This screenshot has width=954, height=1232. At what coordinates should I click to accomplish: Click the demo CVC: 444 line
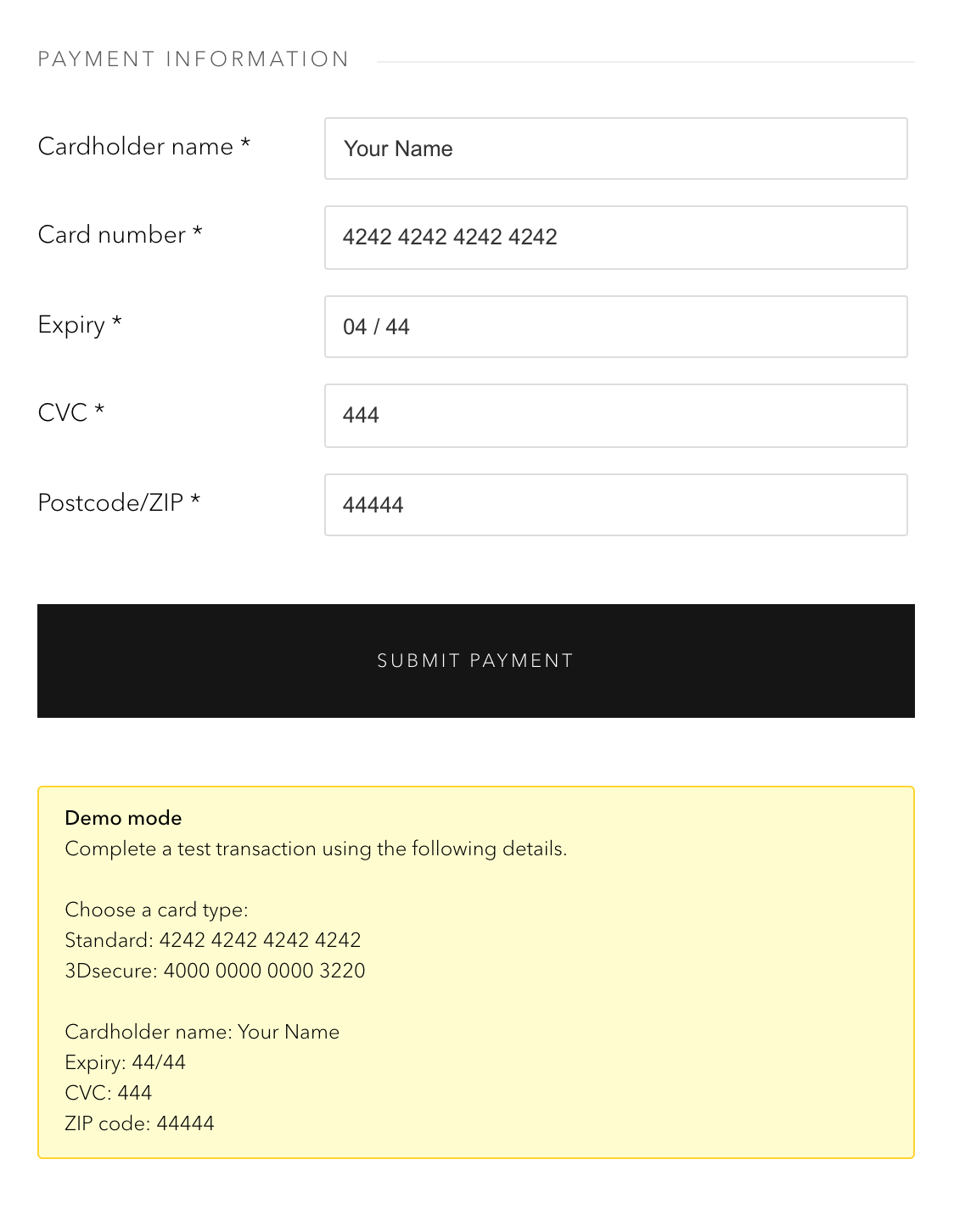coord(109,1093)
